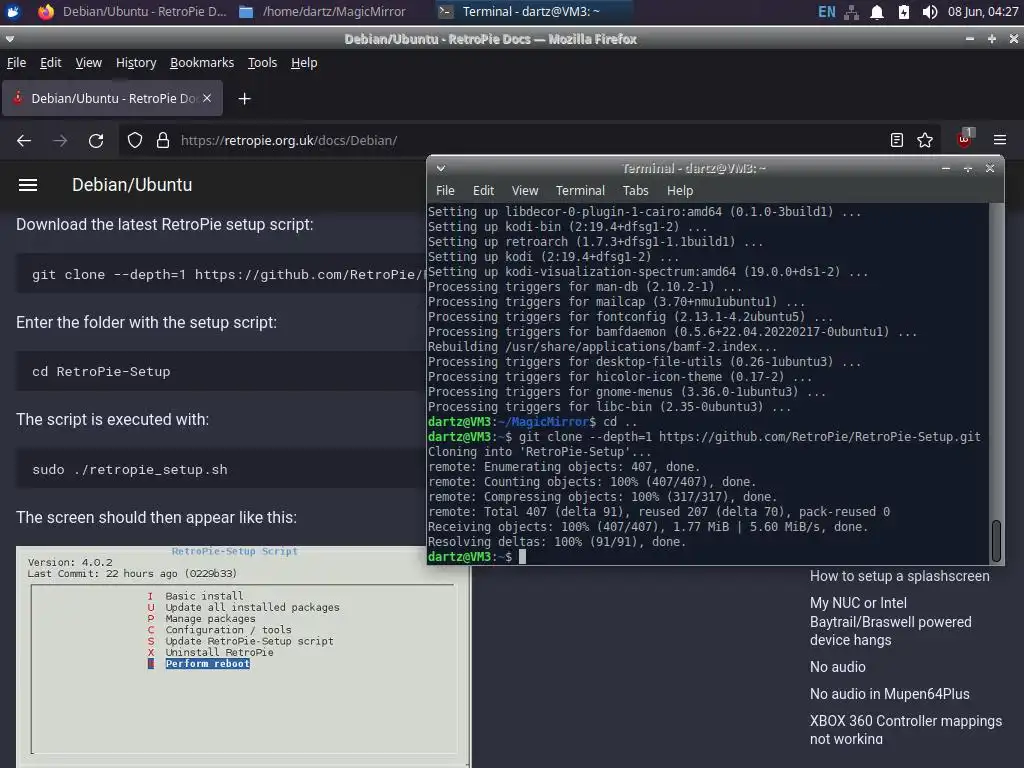This screenshot has height=768, width=1024.
Task: Open the EN keyboard layout indicator
Action: tap(826, 12)
